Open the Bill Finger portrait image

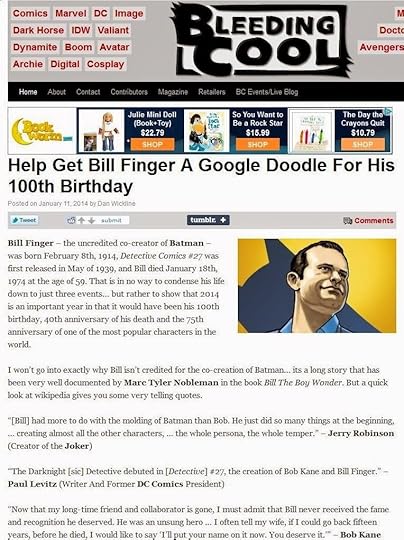(x=317, y=286)
